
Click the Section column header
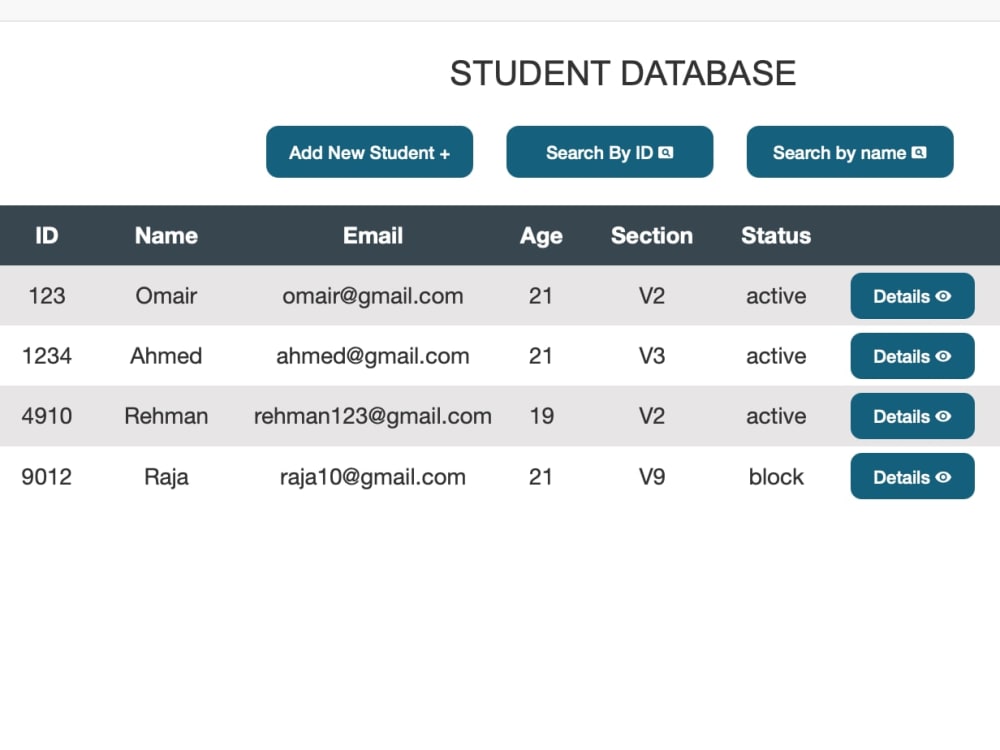(x=652, y=235)
